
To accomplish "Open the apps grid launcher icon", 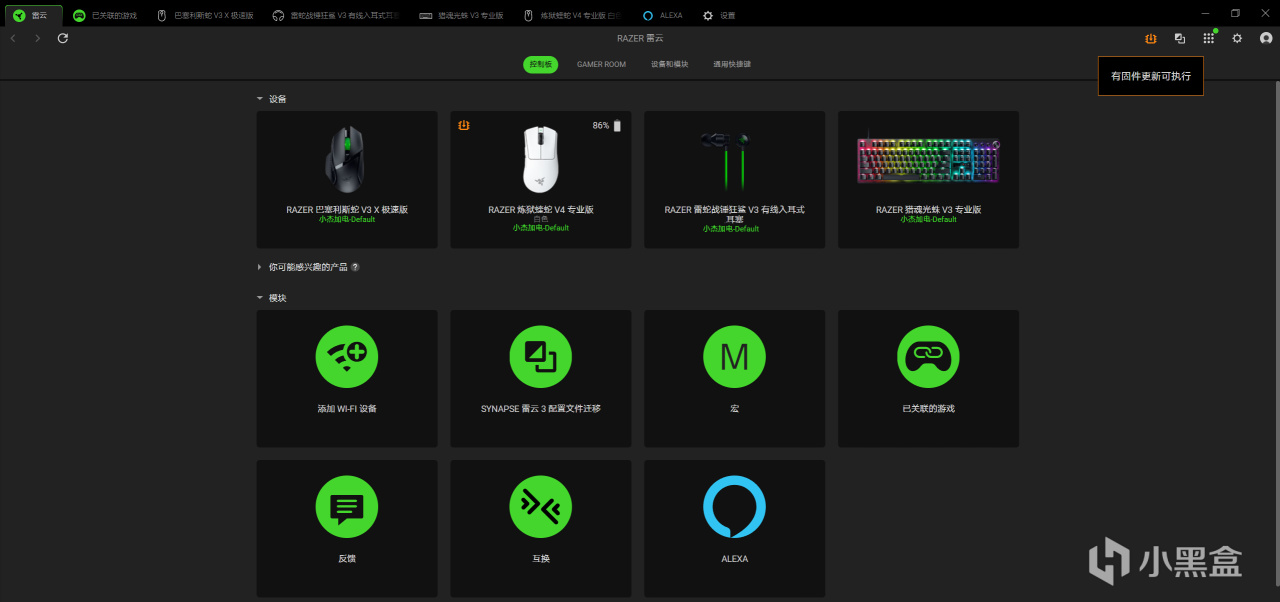I will point(1209,38).
